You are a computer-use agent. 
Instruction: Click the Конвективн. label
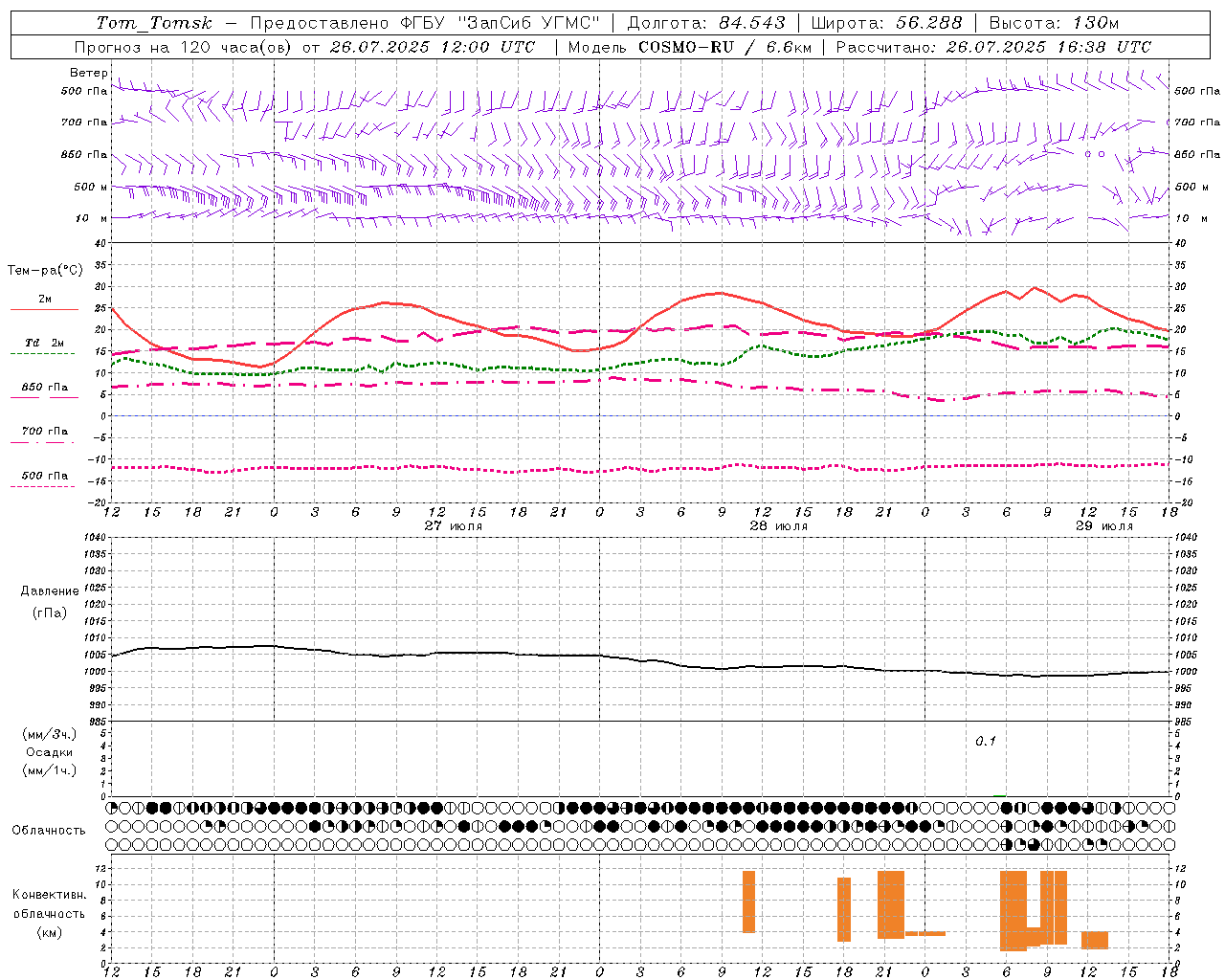[x=50, y=895]
